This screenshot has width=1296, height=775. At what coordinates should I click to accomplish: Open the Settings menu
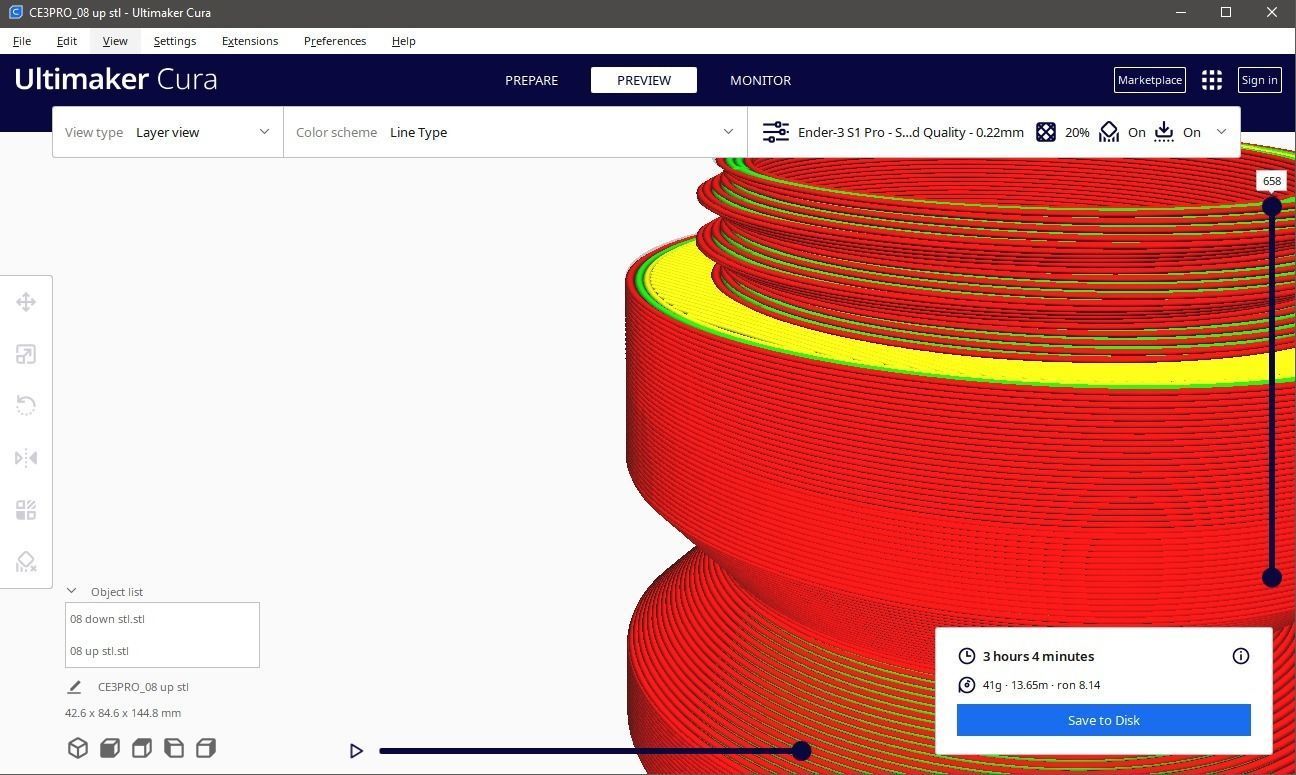(175, 41)
